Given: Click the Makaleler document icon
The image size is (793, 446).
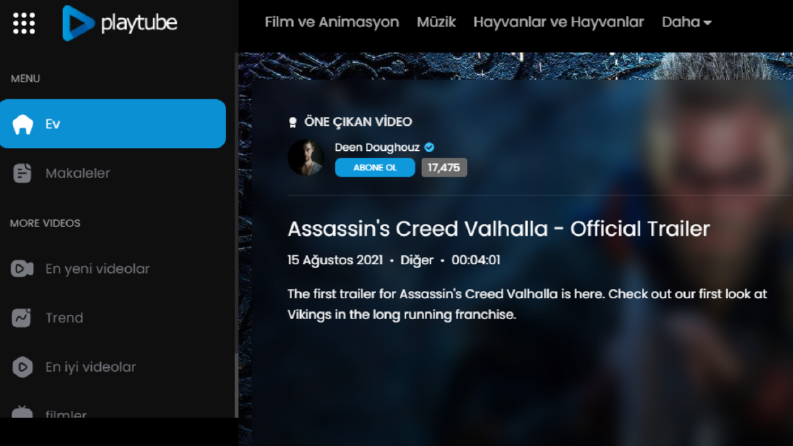Looking at the screenshot, I should click(x=22, y=173).
